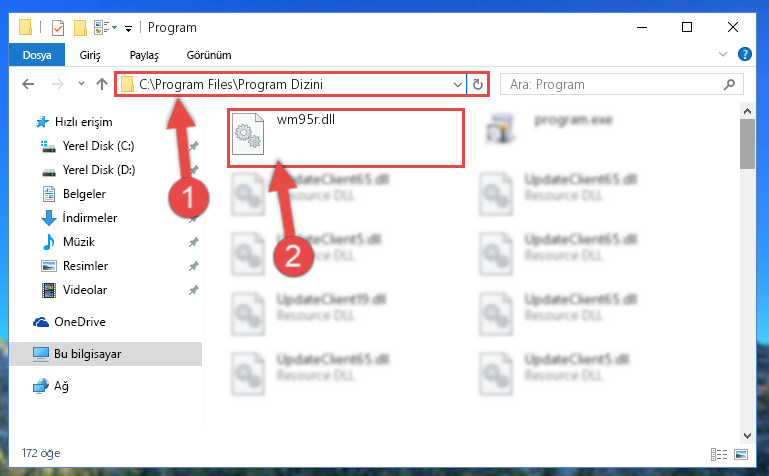Screen dimensions: 769x476
Task: Switch to the Görünüm ribbon tab
Action: [208, 55]
